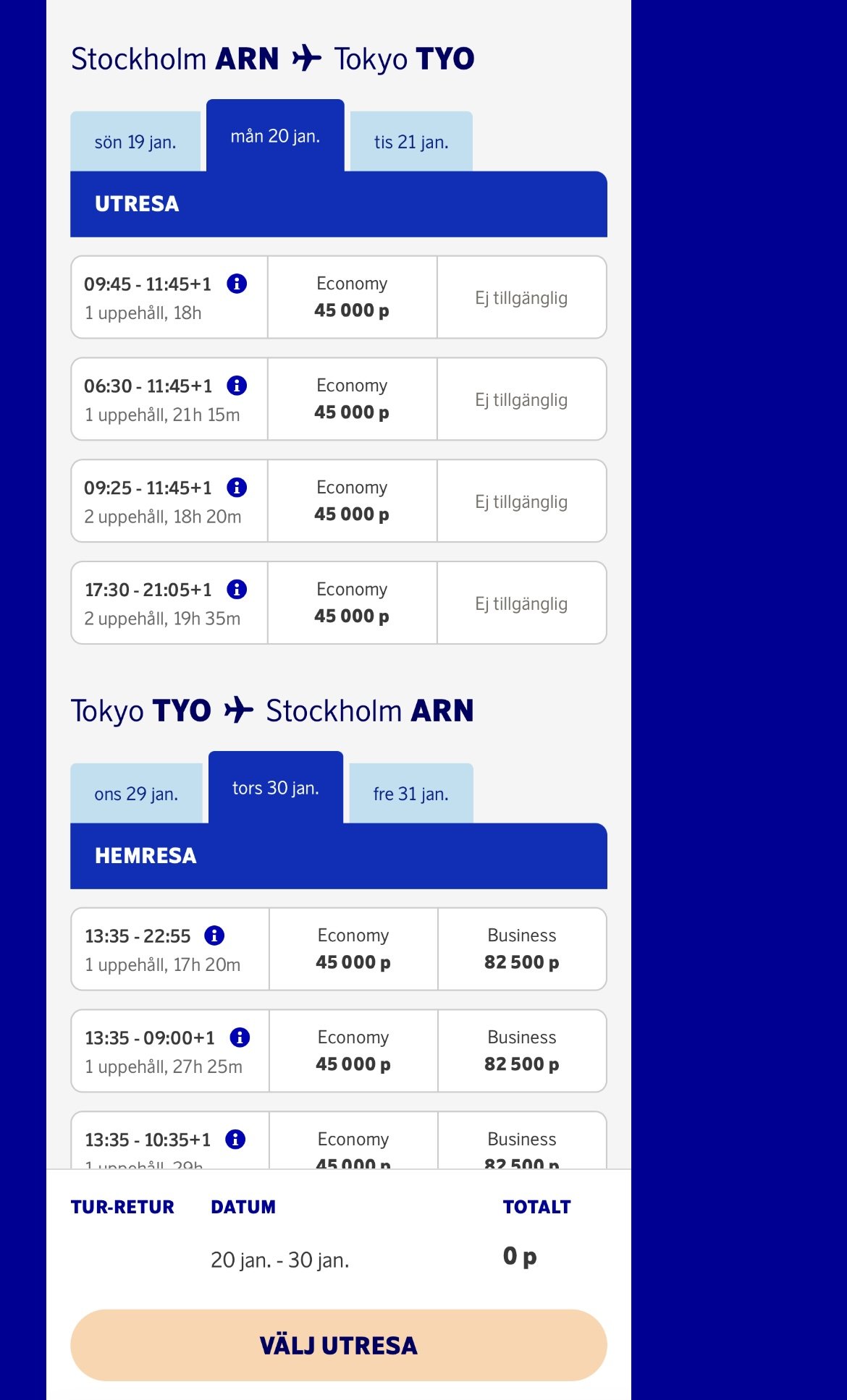The image size is (847, 1400).
Task: Open info for 13:35 - 22:55 return
Action: (214, 936)
